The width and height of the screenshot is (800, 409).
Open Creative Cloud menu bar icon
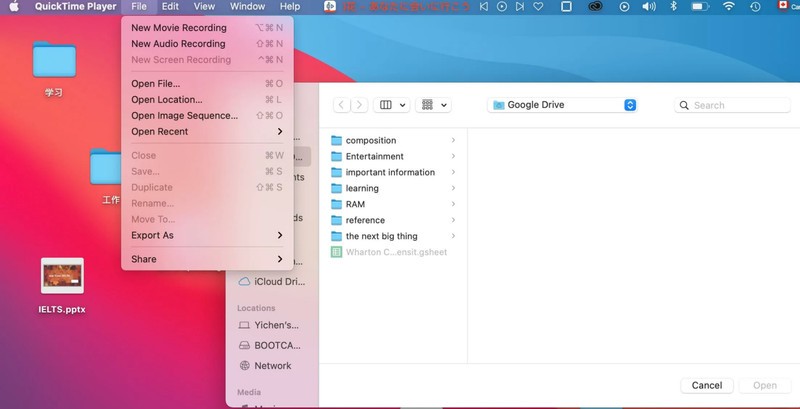pyautogui.click(x=595, y=7)
